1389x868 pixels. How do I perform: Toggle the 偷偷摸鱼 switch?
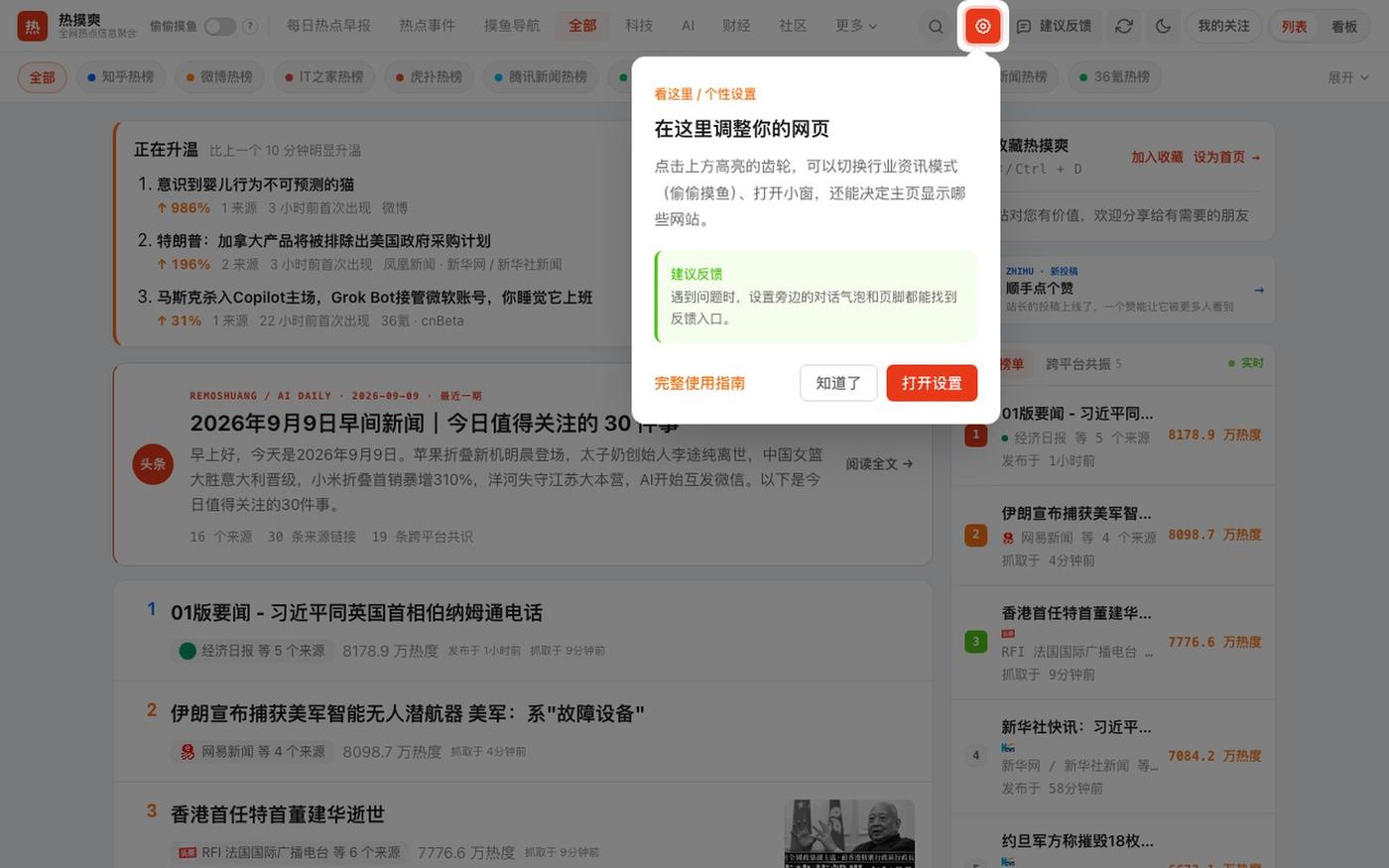click(220, 26)
